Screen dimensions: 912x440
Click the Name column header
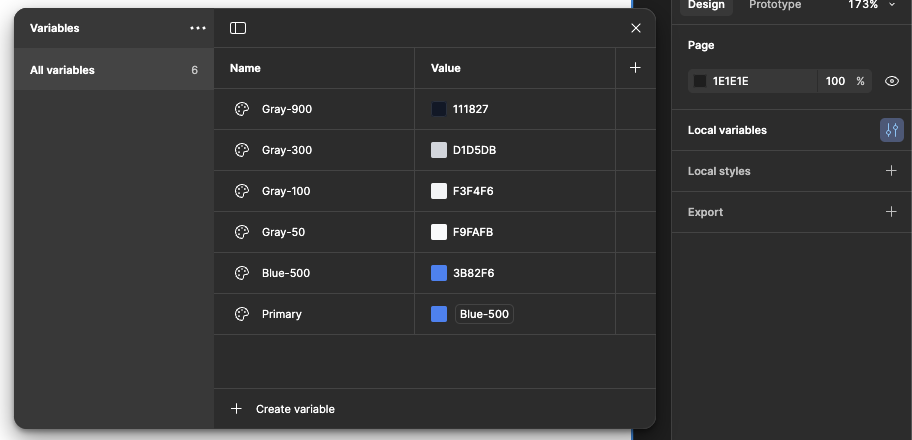tap(245, 68)
